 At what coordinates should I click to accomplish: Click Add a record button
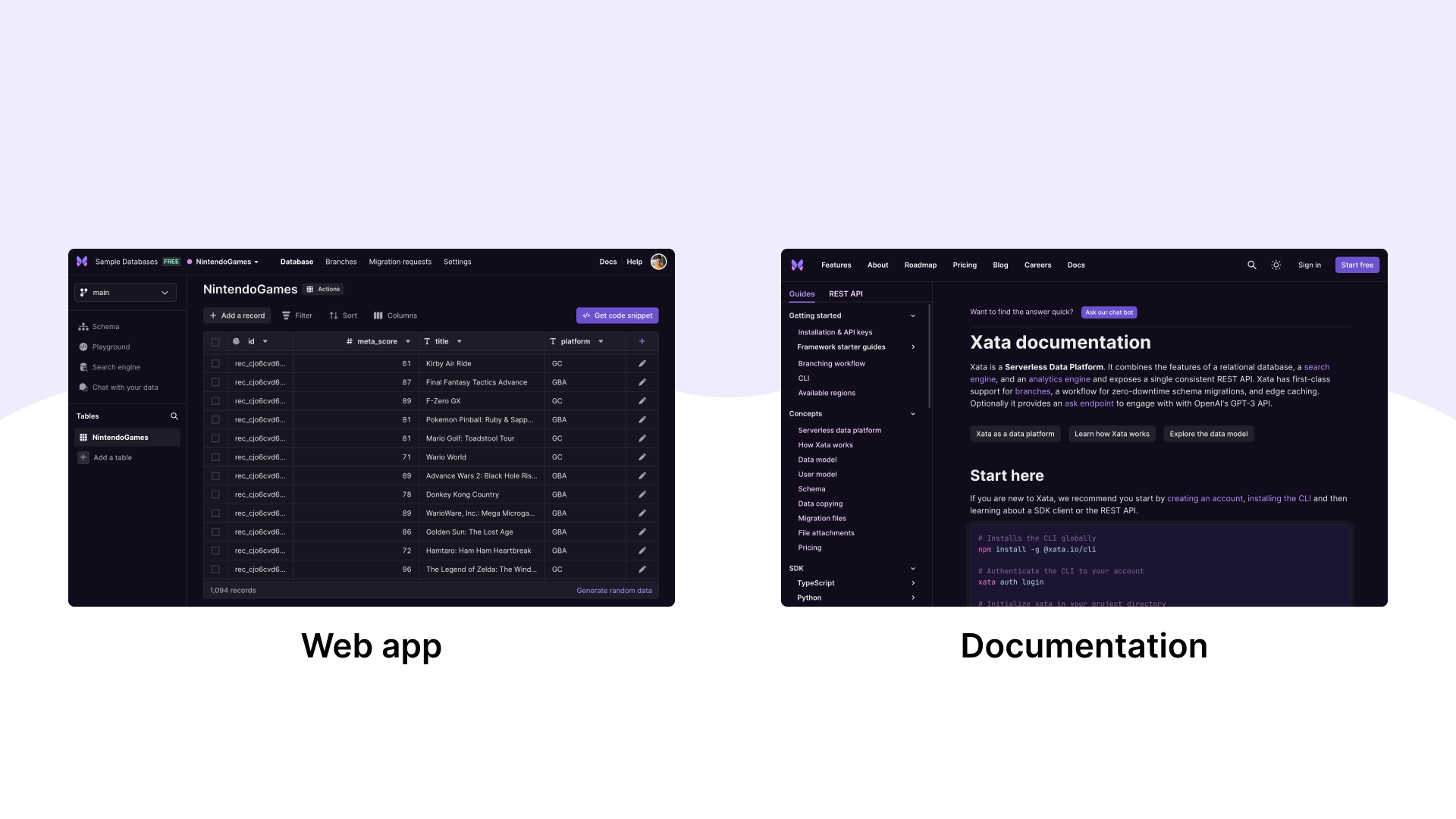pyautogui.click(x=237, y=315)
